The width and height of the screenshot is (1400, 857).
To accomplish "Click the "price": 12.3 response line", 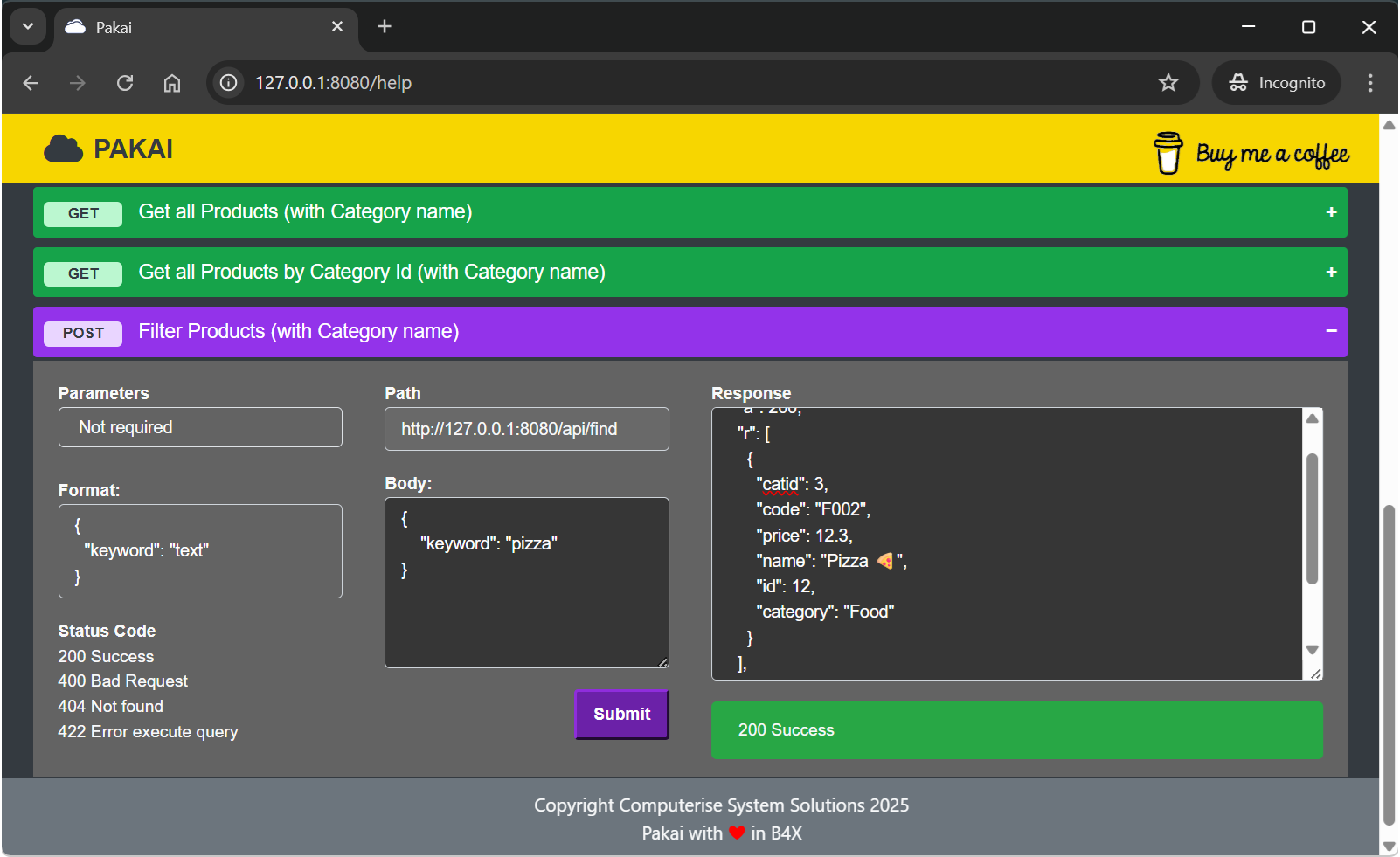I will pyautogui.click(x=804, y=536).
